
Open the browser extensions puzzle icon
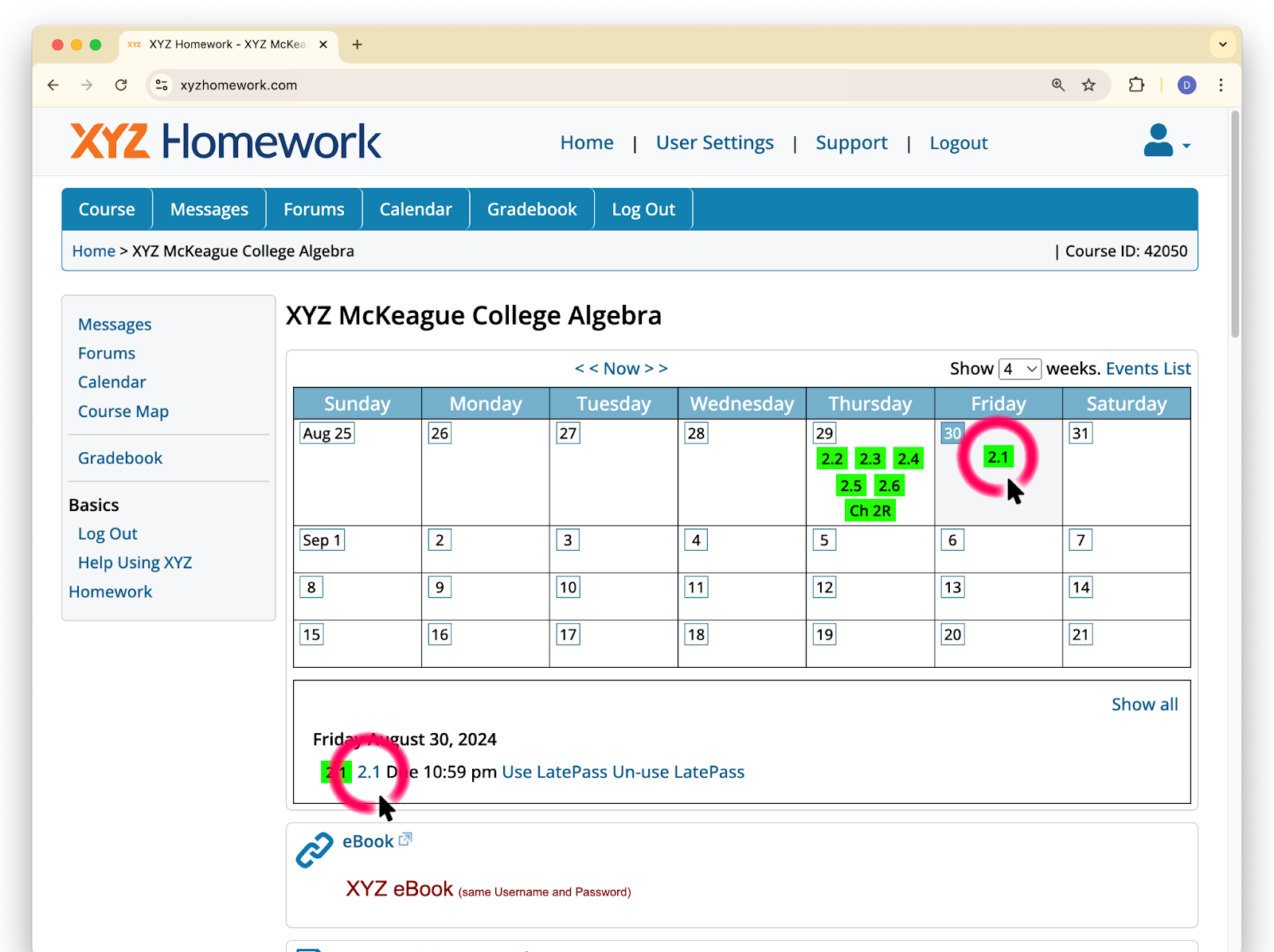tap(1136, 85)
